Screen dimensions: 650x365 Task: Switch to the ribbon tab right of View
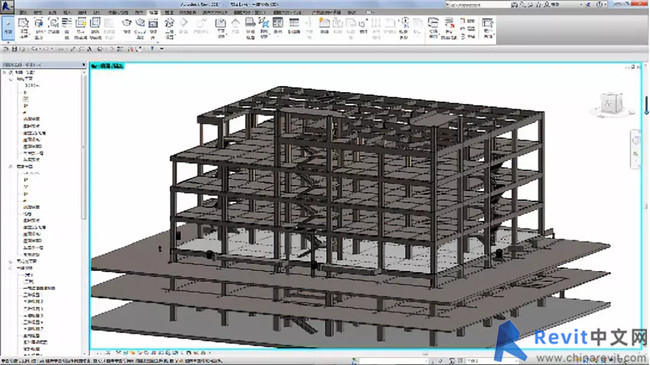pos(169,12)
